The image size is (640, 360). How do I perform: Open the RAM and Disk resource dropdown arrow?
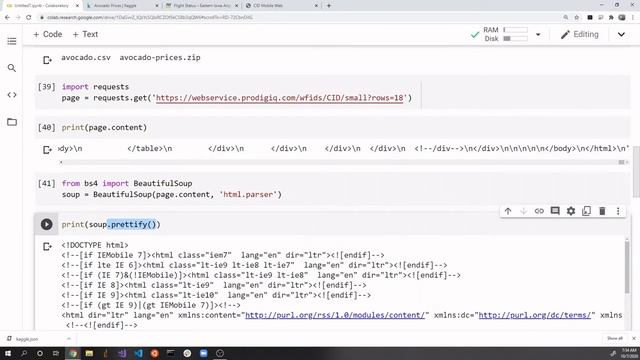pyautogui.click(x=538, y=35)
